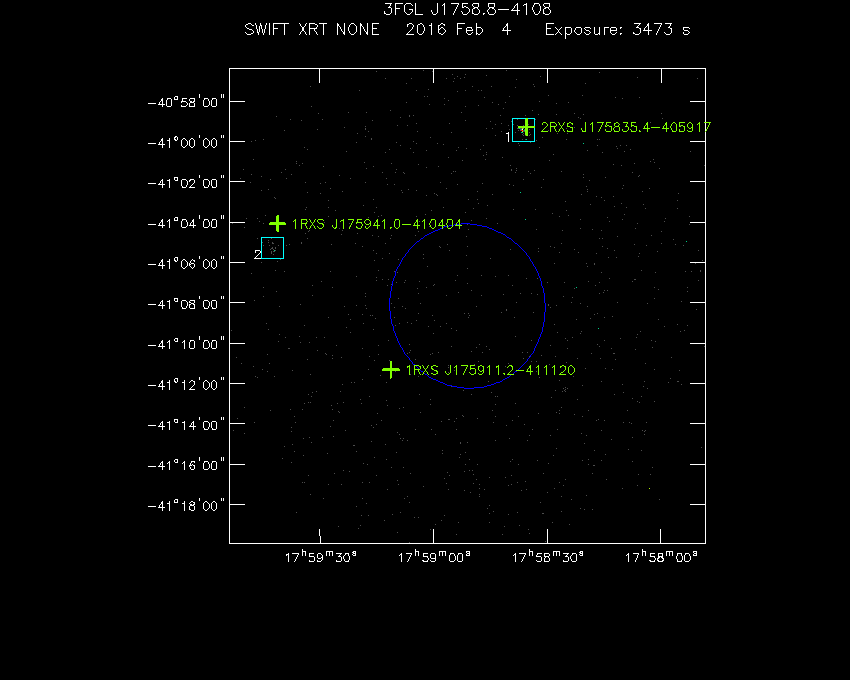This screenshot has width=850, height=680.
Task: Click the declination label -41°06'00"
Action: pyautogui.click(x=186, y=264)
